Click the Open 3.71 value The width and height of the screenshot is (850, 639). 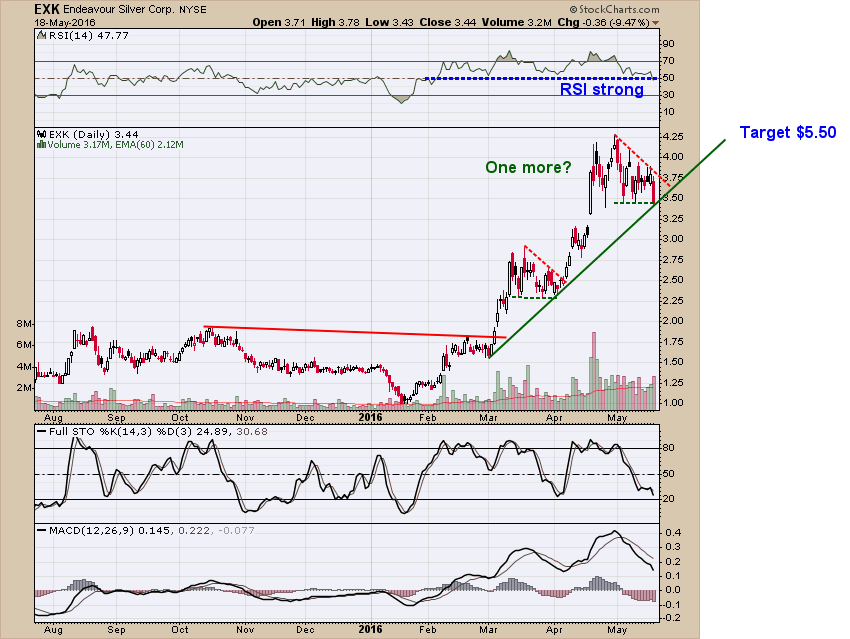pyautogui.click(x=280, y=22)
